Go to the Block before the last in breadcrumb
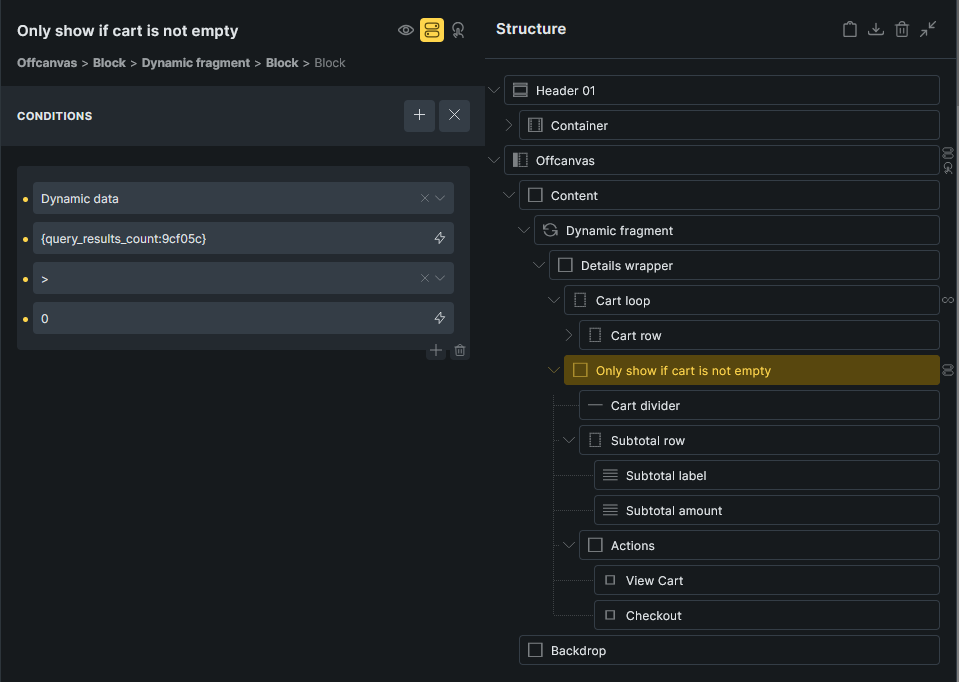This screenshot has height=682, width=959. pos(282,63)
